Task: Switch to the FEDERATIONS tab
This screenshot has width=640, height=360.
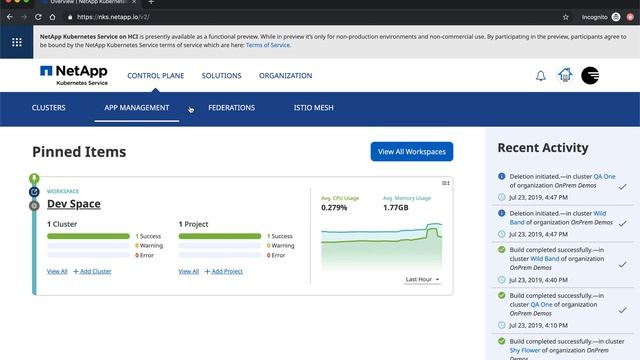Action: point(231,108)
